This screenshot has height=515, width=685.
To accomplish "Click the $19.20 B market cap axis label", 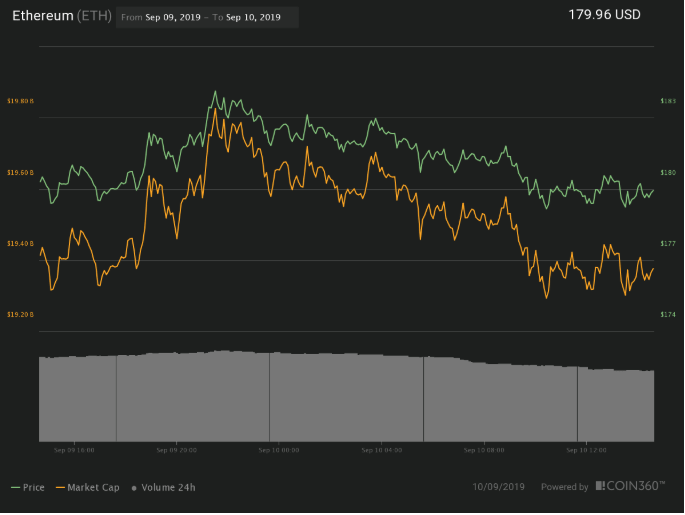I will coord(20,315).
